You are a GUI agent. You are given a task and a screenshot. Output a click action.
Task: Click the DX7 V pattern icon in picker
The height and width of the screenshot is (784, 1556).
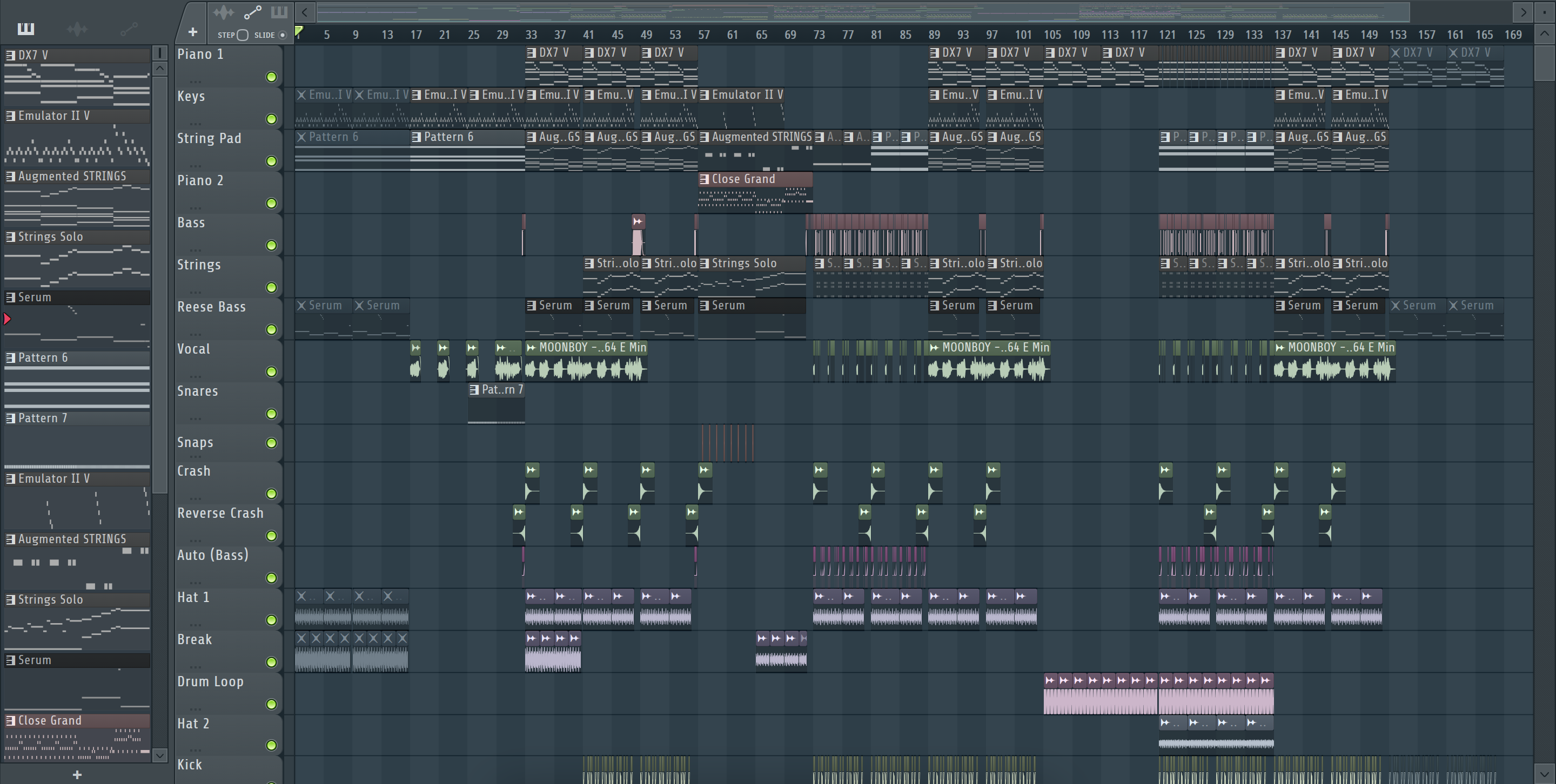10,55
